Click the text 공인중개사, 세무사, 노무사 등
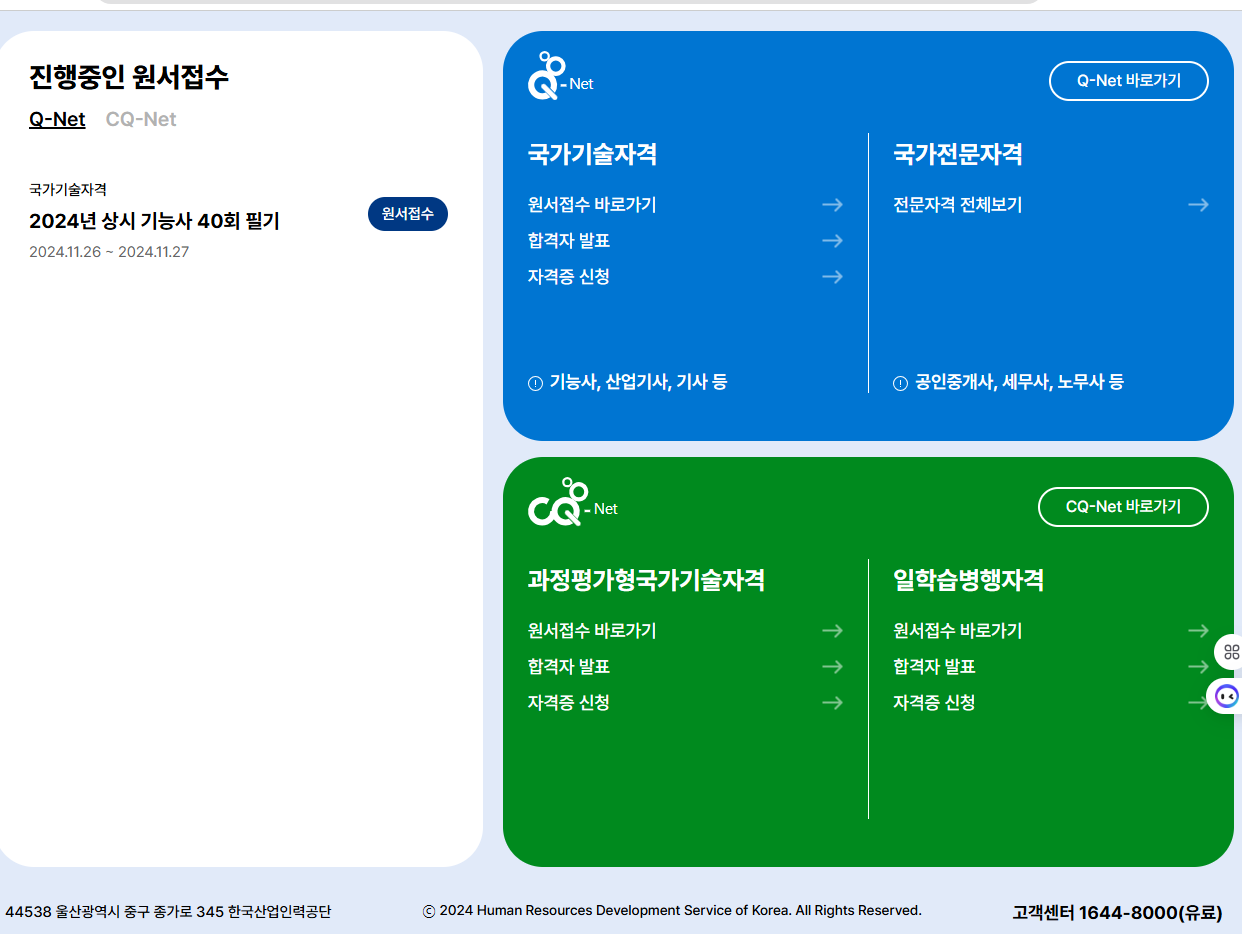The image size is (1242, 934). [x=1019, y=382]
